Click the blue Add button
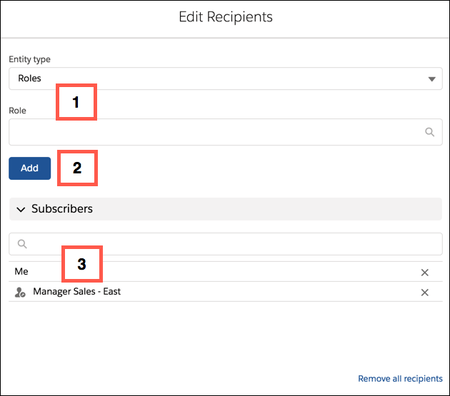This screenshot has width=450, height=396. pyautogui.click(x=30, y=168)
